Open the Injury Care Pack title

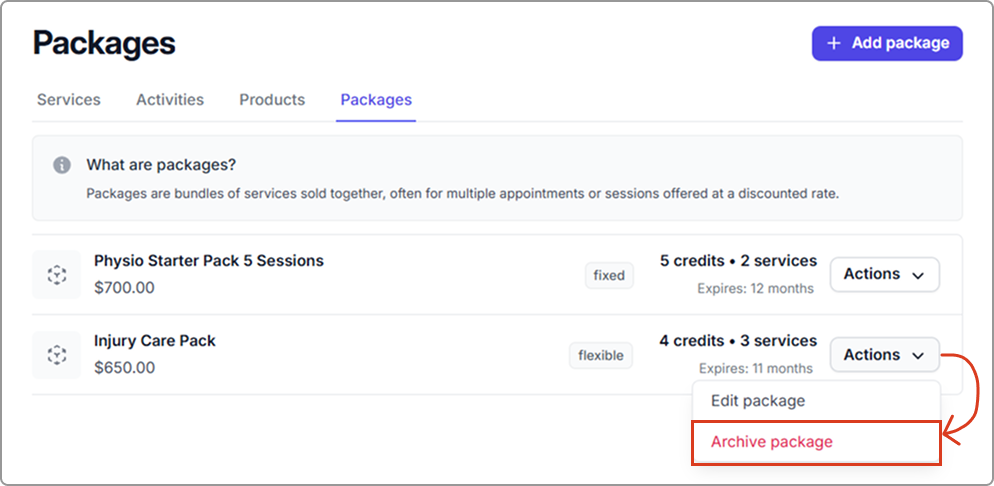pos(155,341)
